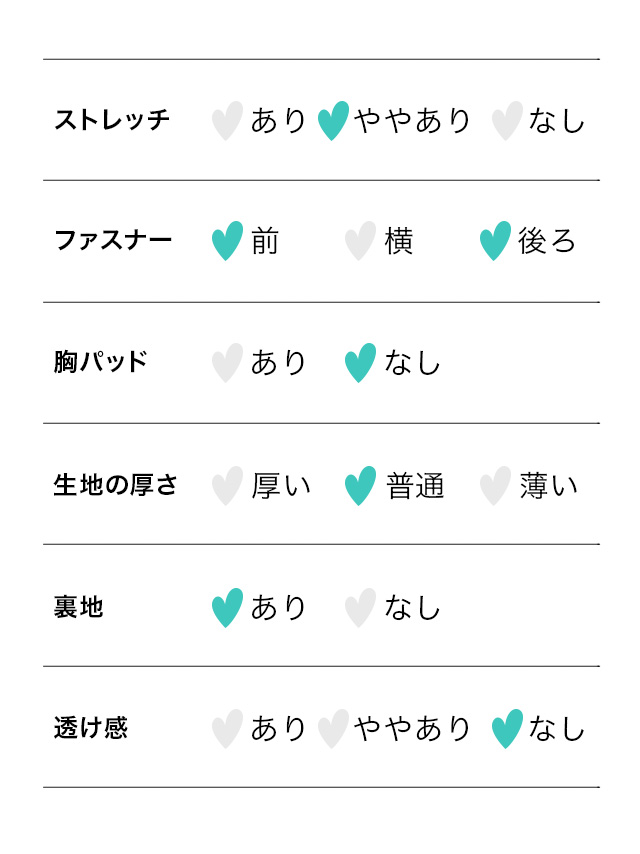This screenshot has height=854, width=640.
Task: Select the 透け感 ややあり gray heart
Action: coord(333,729)
